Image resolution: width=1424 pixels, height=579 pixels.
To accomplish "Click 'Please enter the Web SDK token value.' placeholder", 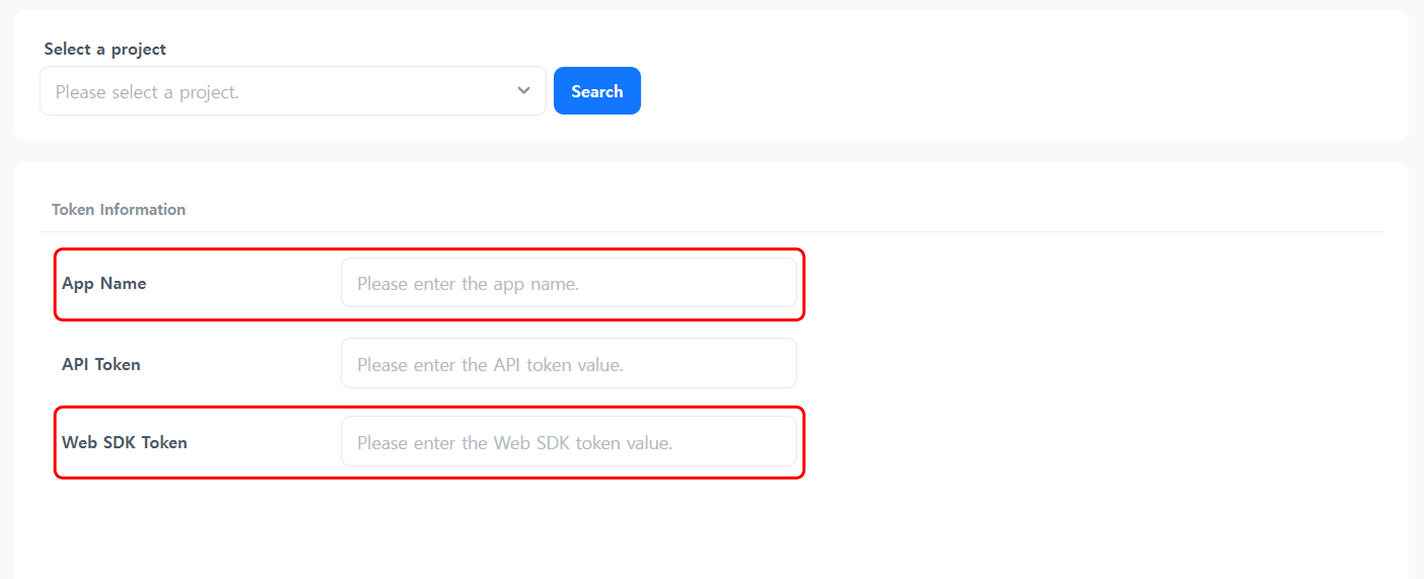I will tap(515, 443).
